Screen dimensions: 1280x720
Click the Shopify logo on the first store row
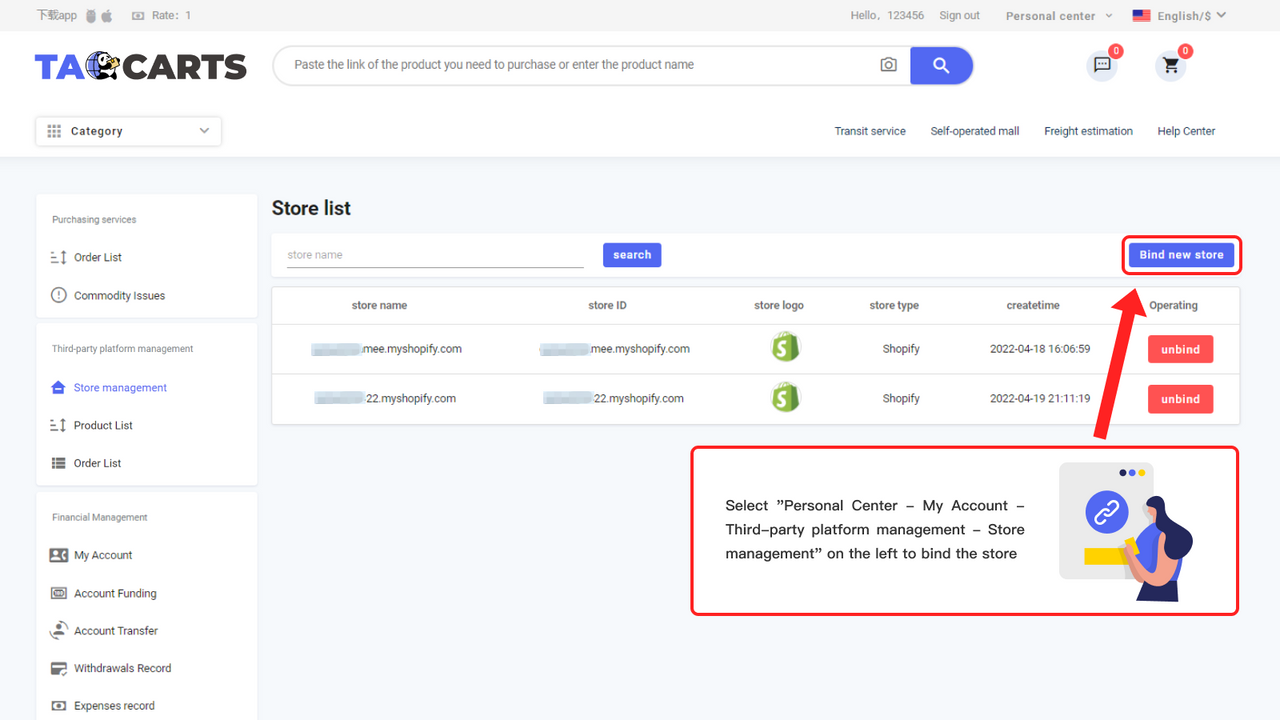pyautogui.click(x=785, y=347)
